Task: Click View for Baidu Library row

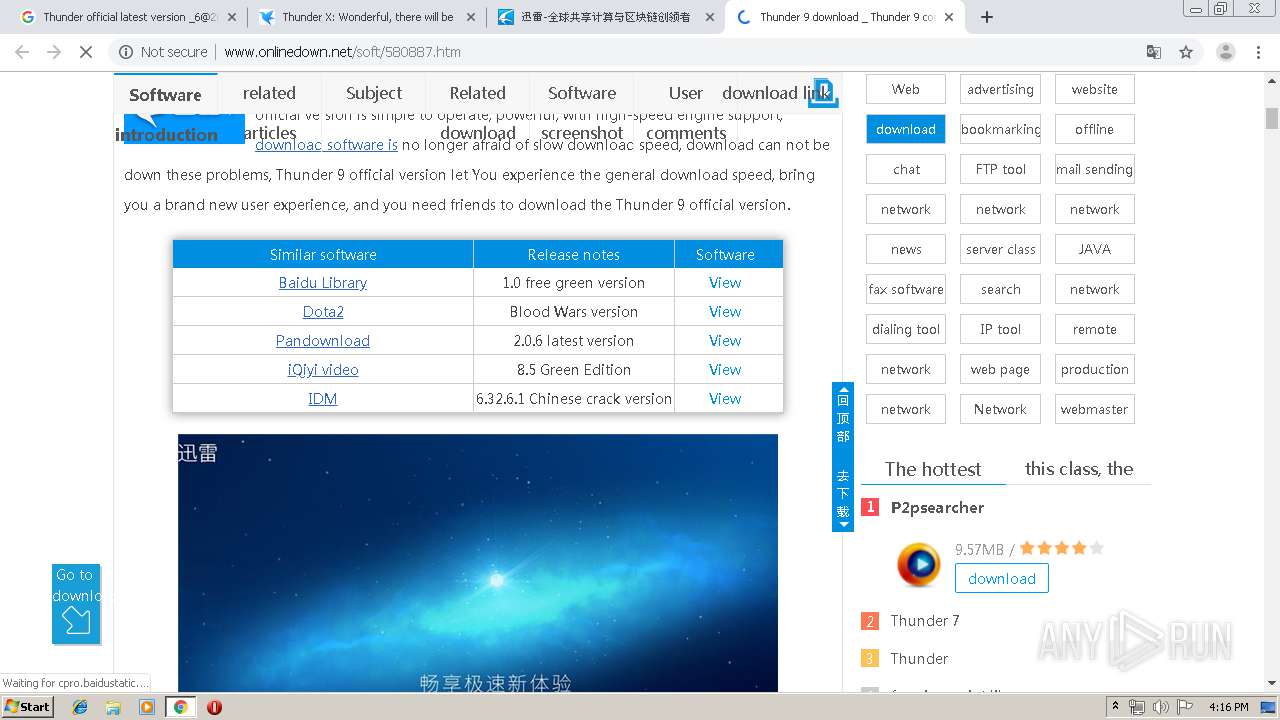Action: click(725, 283)
